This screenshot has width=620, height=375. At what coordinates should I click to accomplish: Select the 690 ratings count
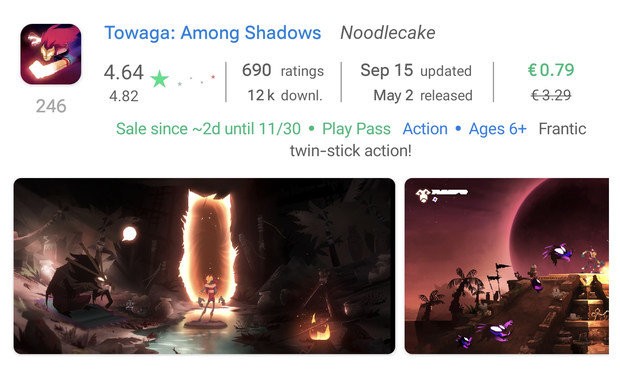283,71
